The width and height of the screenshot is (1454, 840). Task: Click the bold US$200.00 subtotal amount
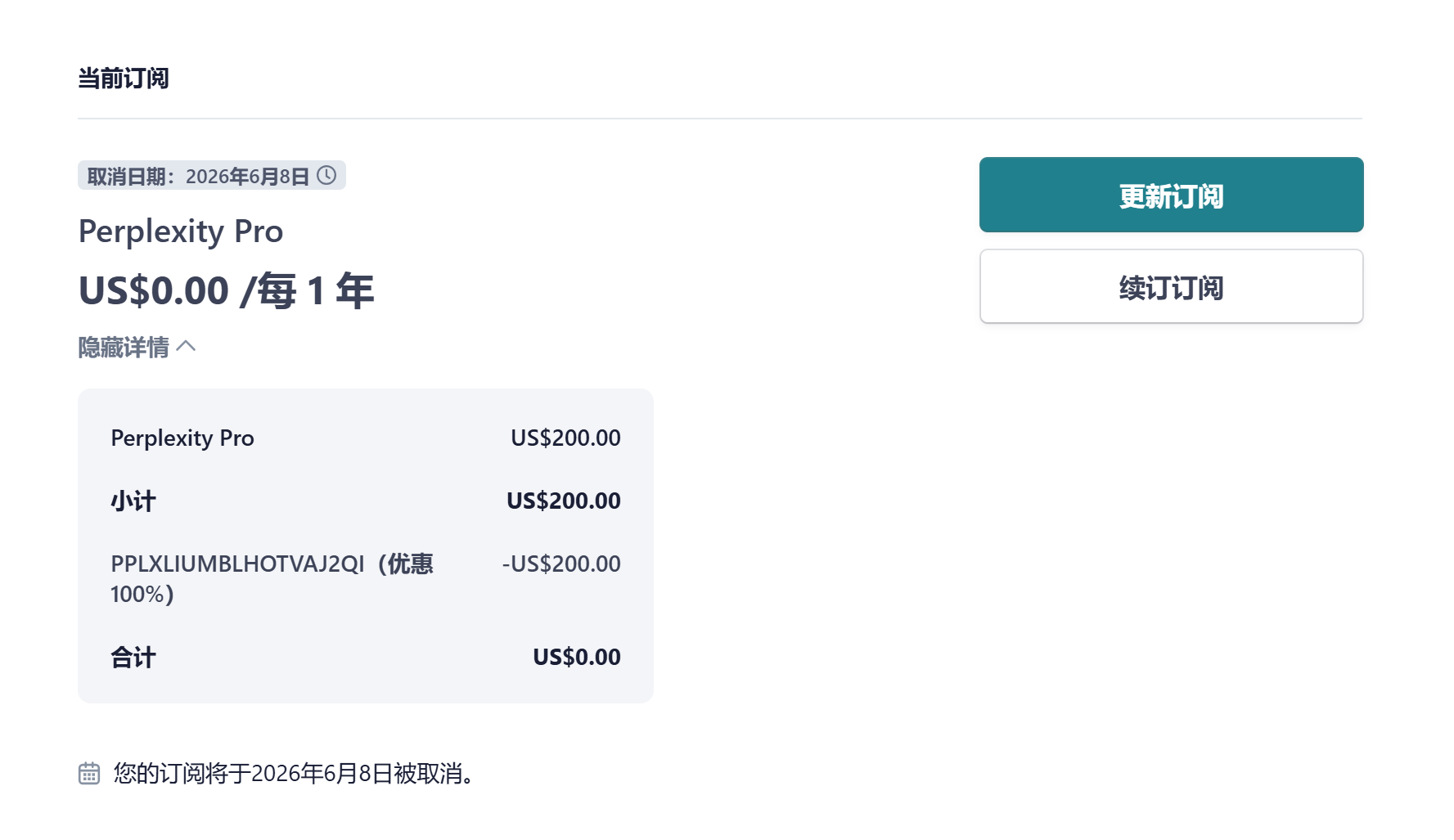(x=563, y=501)
